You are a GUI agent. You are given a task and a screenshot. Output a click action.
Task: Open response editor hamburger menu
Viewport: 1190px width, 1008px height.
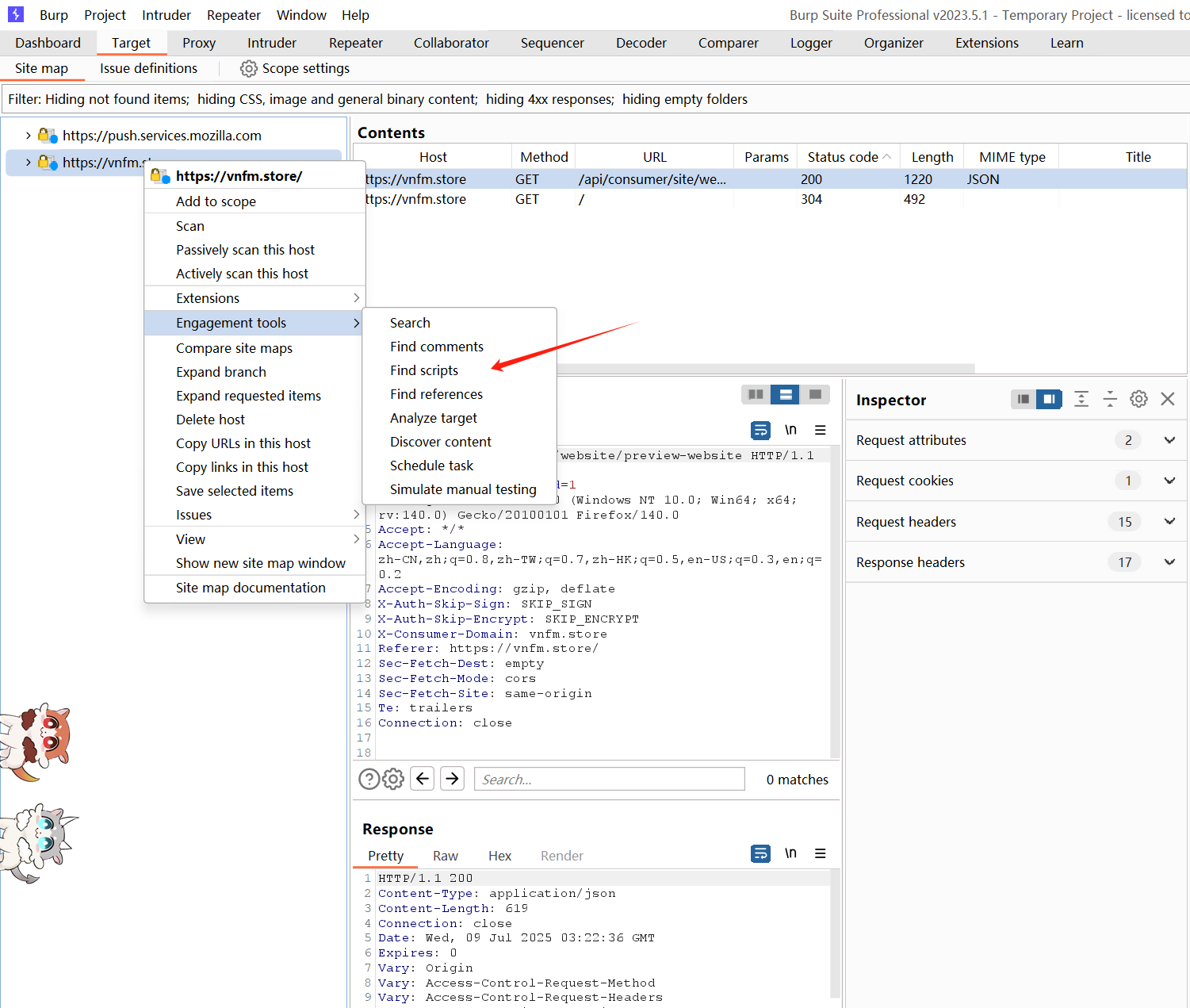click(x=821, y=853)
